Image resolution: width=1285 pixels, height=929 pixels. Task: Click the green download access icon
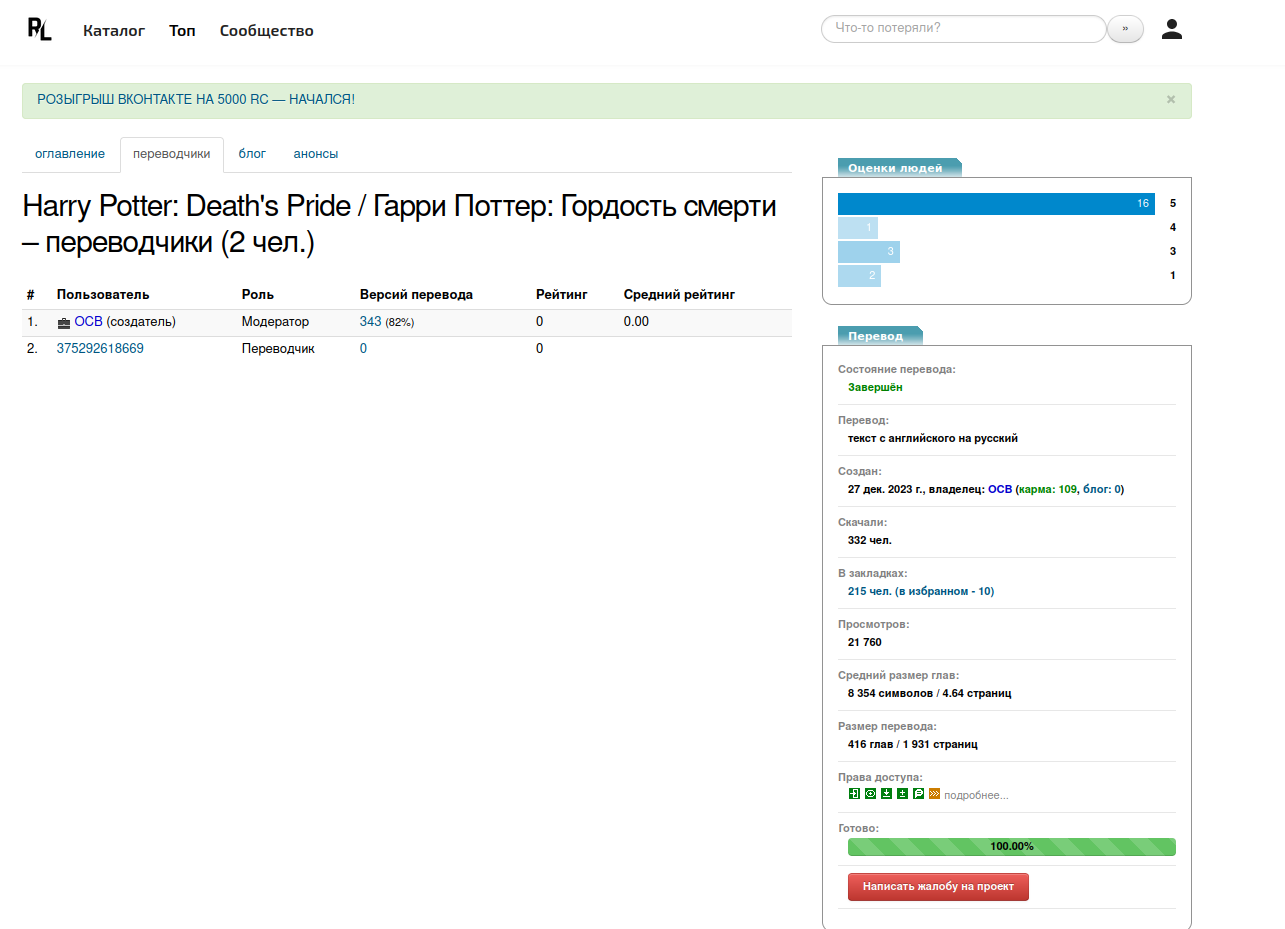click(x=886, y=794)
